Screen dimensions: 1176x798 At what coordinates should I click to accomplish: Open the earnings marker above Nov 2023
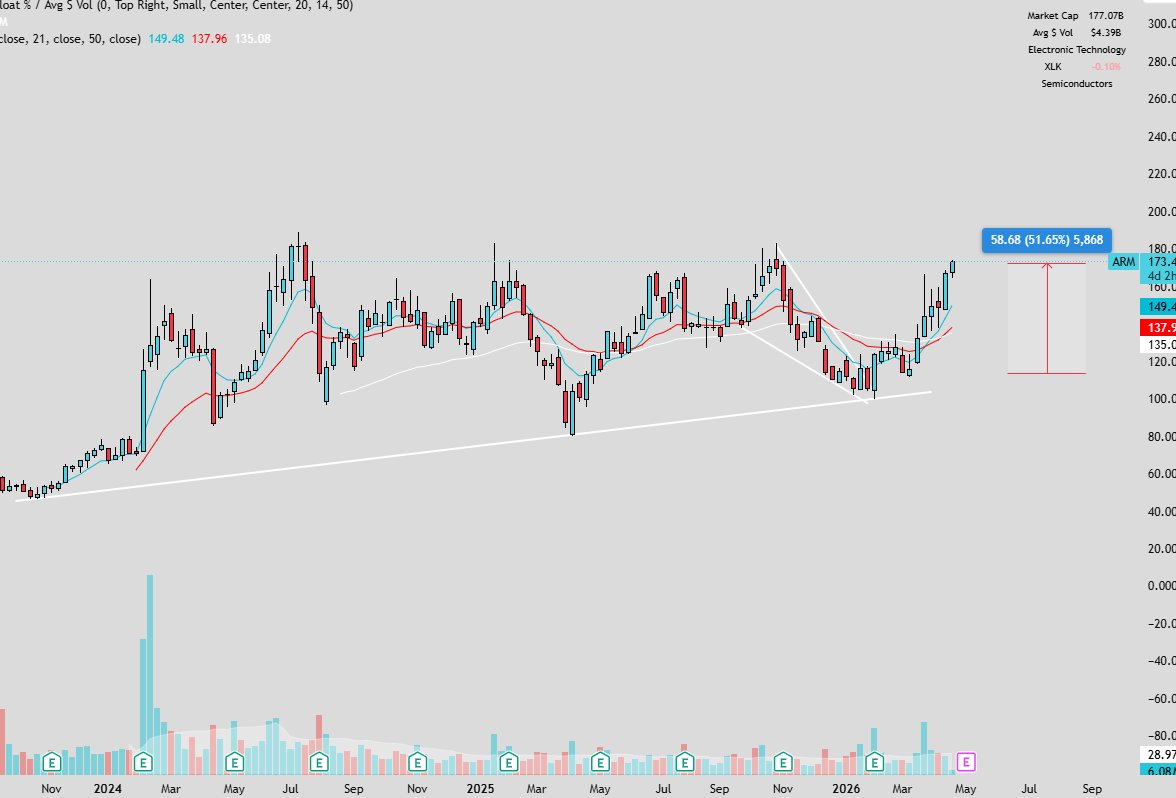point(52,763)
